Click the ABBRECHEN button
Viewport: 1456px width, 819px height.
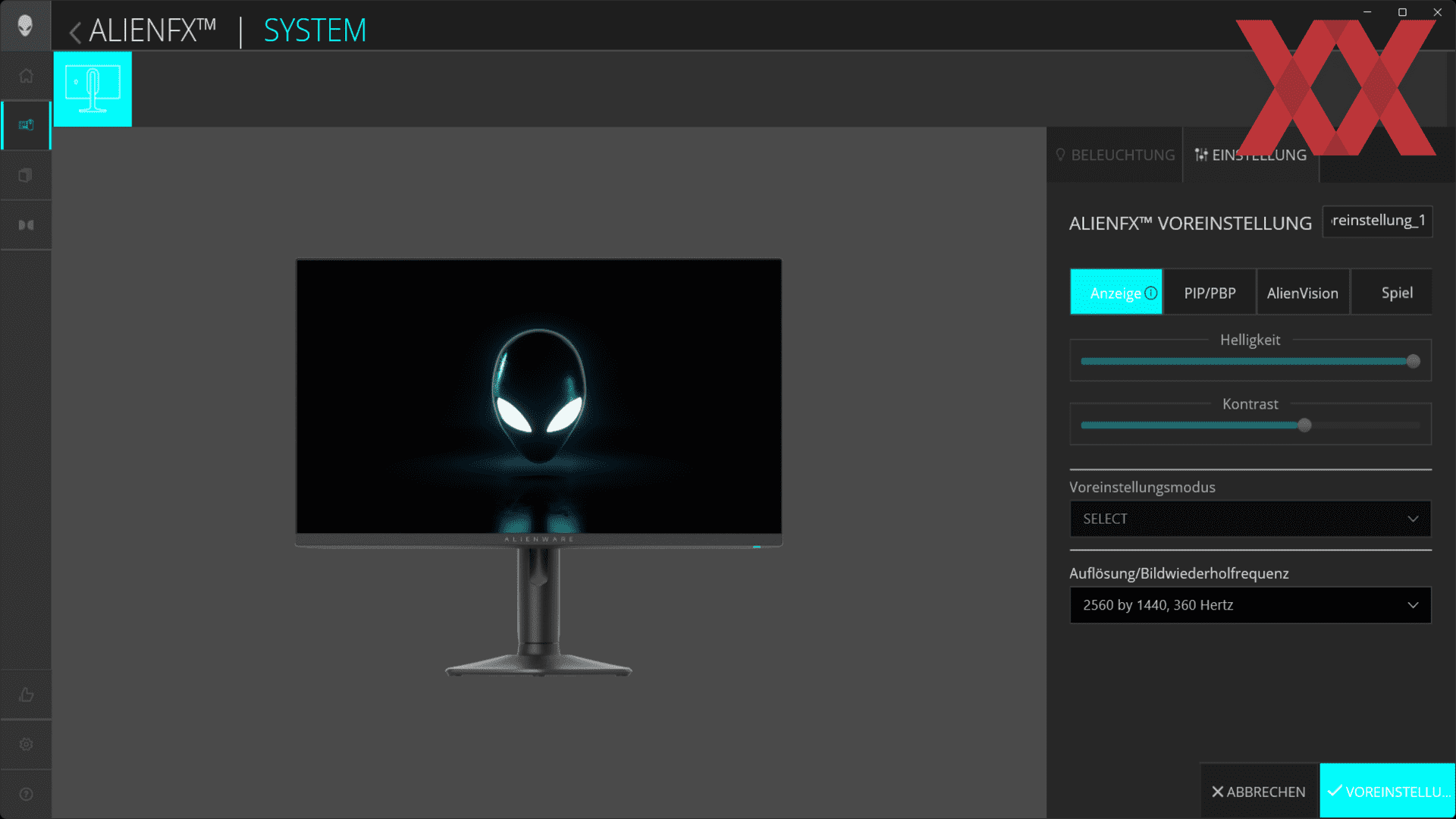(1259, 791)
